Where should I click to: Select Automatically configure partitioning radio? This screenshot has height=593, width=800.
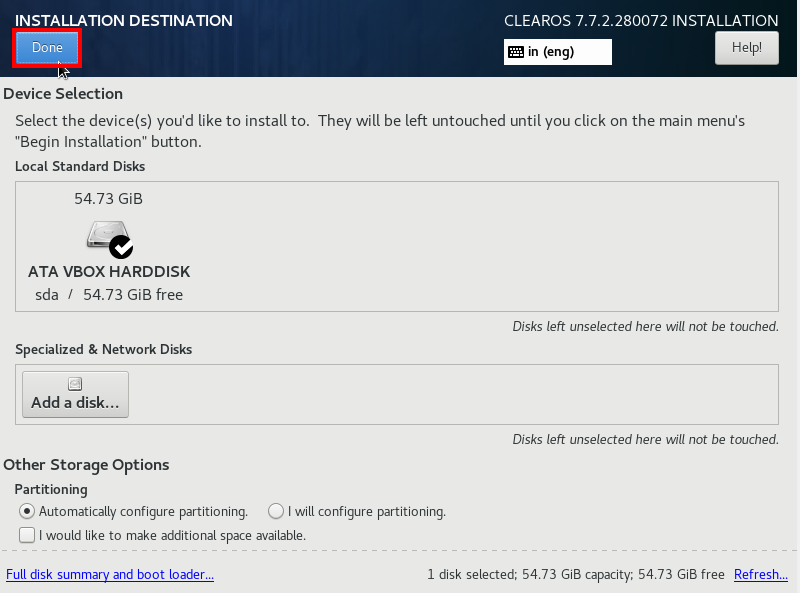[27, 511]
